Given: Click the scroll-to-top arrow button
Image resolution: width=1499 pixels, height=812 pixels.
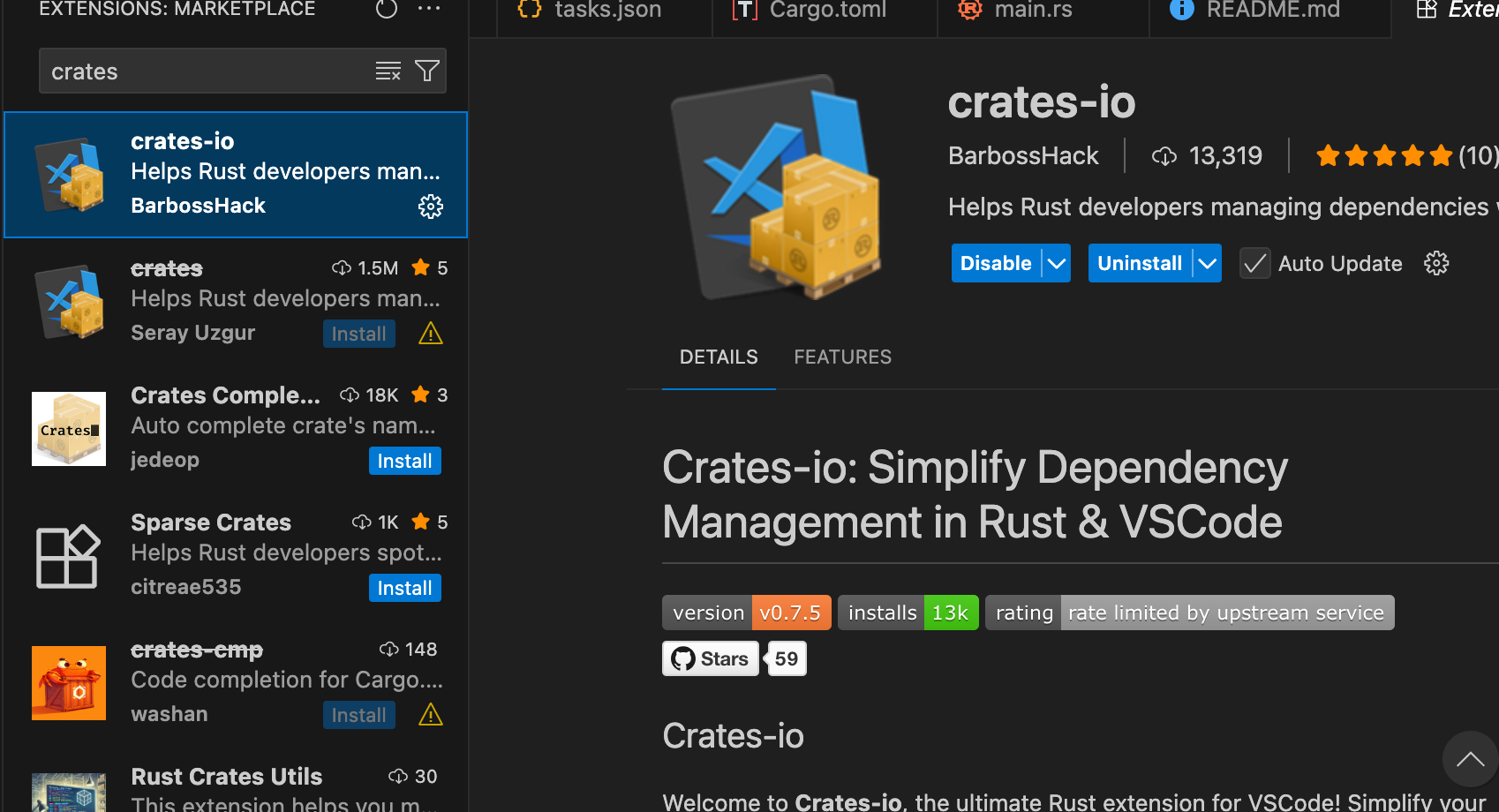Looking at the screenshot, I should [1470, 759].
